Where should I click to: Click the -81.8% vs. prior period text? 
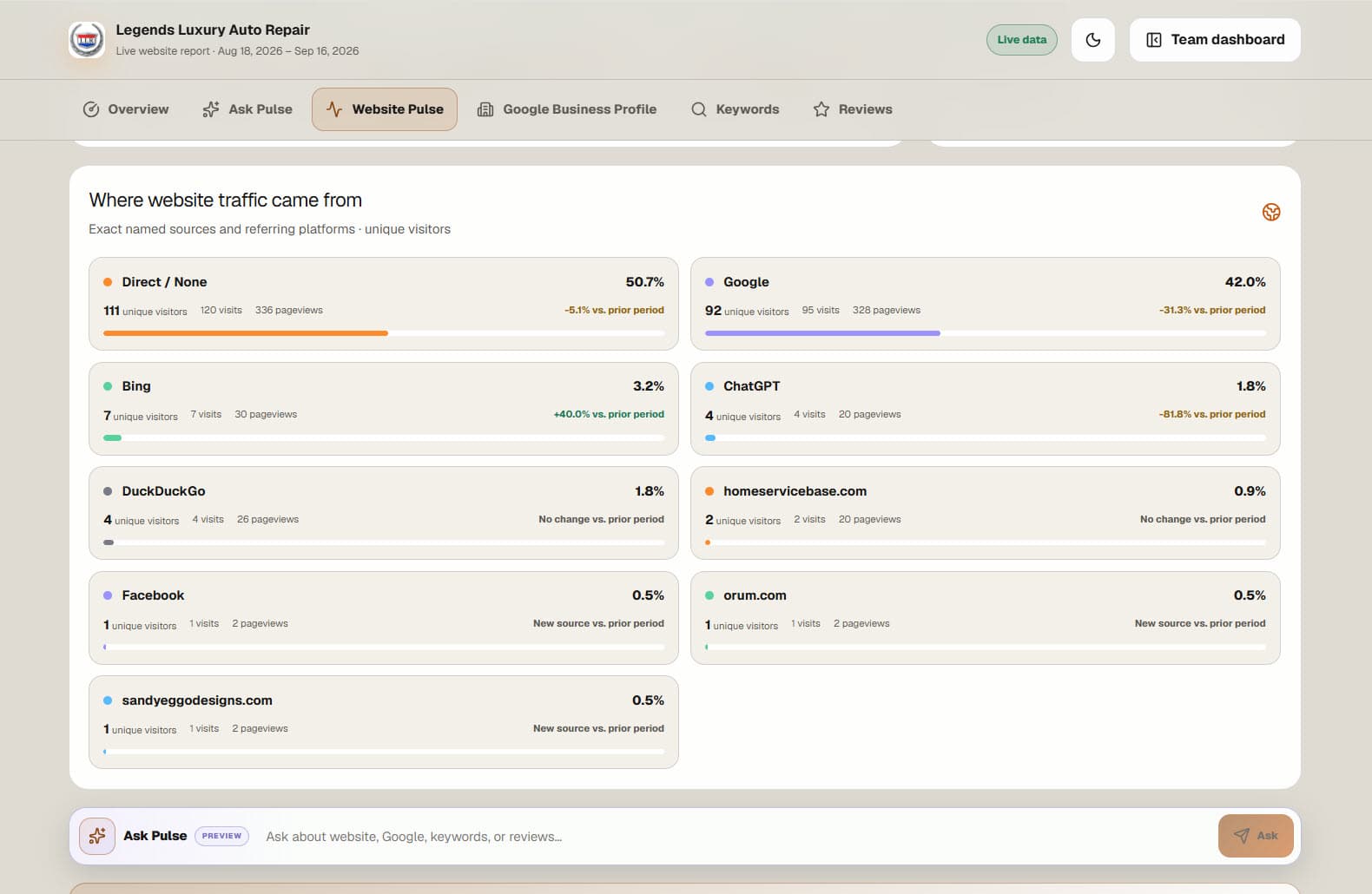click(1212, 414)
